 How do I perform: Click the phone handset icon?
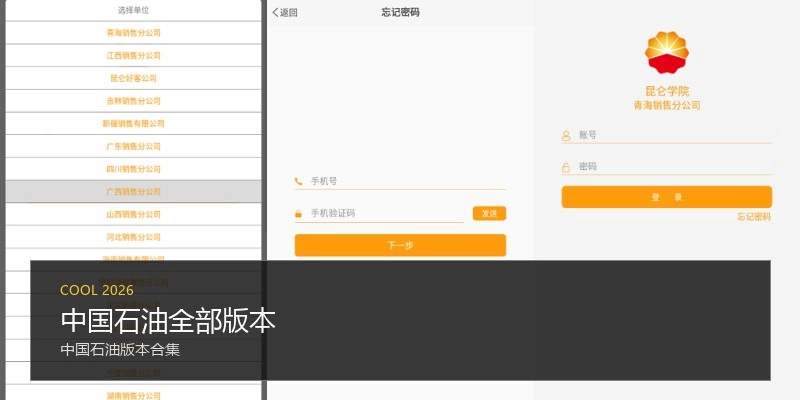coord(298,181)
